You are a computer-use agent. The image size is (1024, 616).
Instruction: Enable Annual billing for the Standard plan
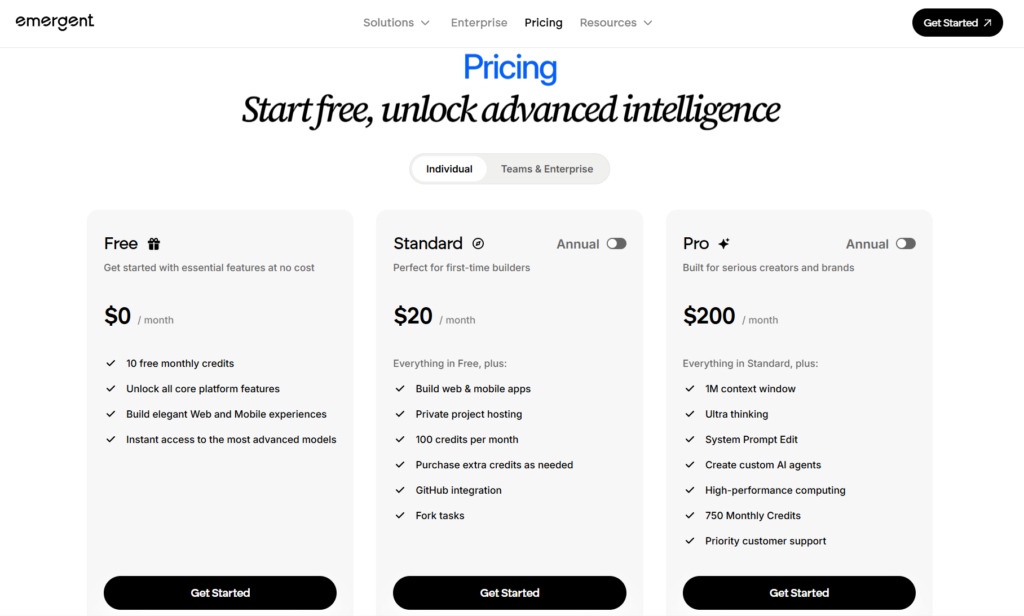[x=616, y=243]
